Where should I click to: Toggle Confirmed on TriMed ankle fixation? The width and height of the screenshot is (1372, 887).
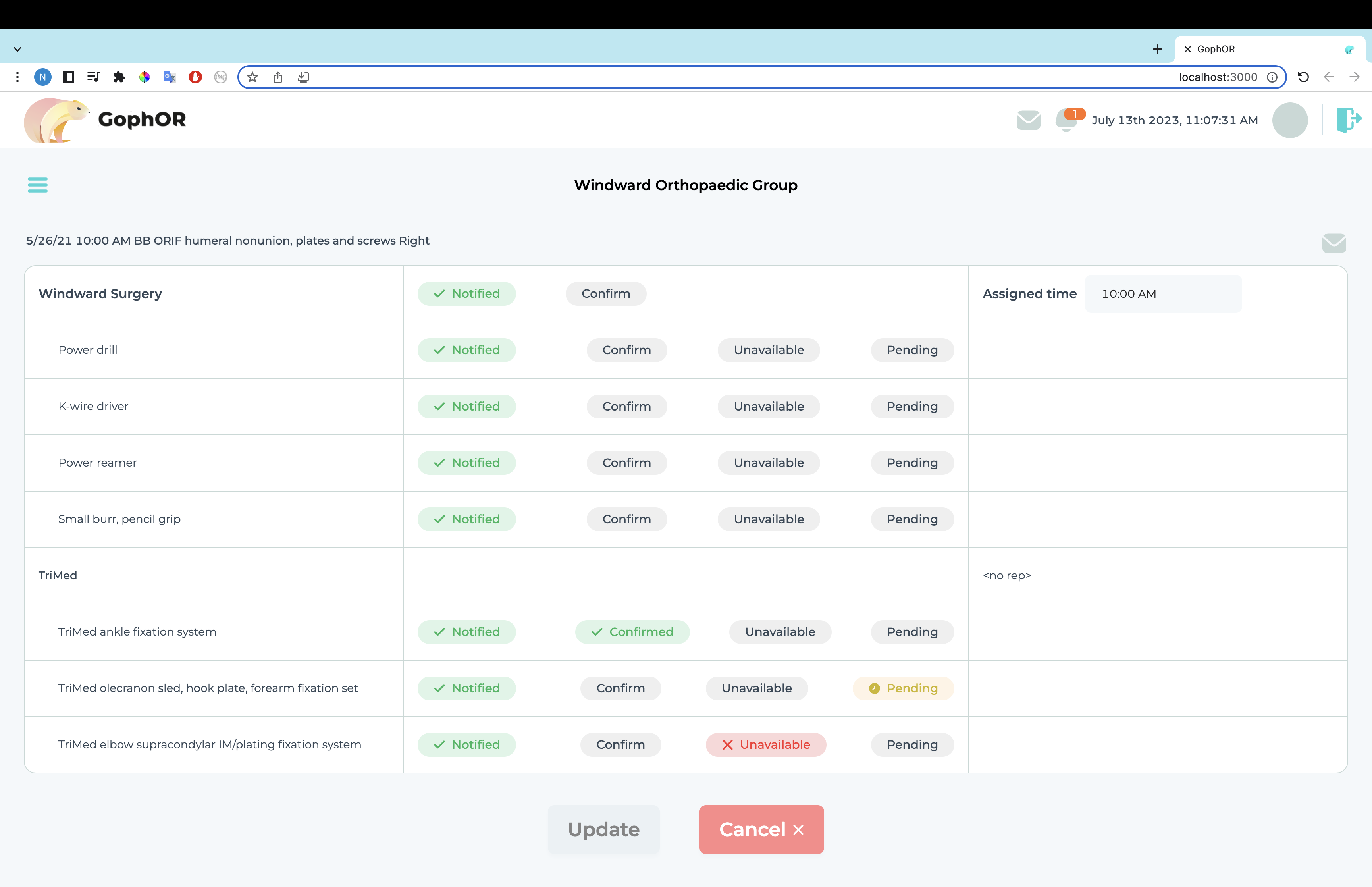(632, 632)
